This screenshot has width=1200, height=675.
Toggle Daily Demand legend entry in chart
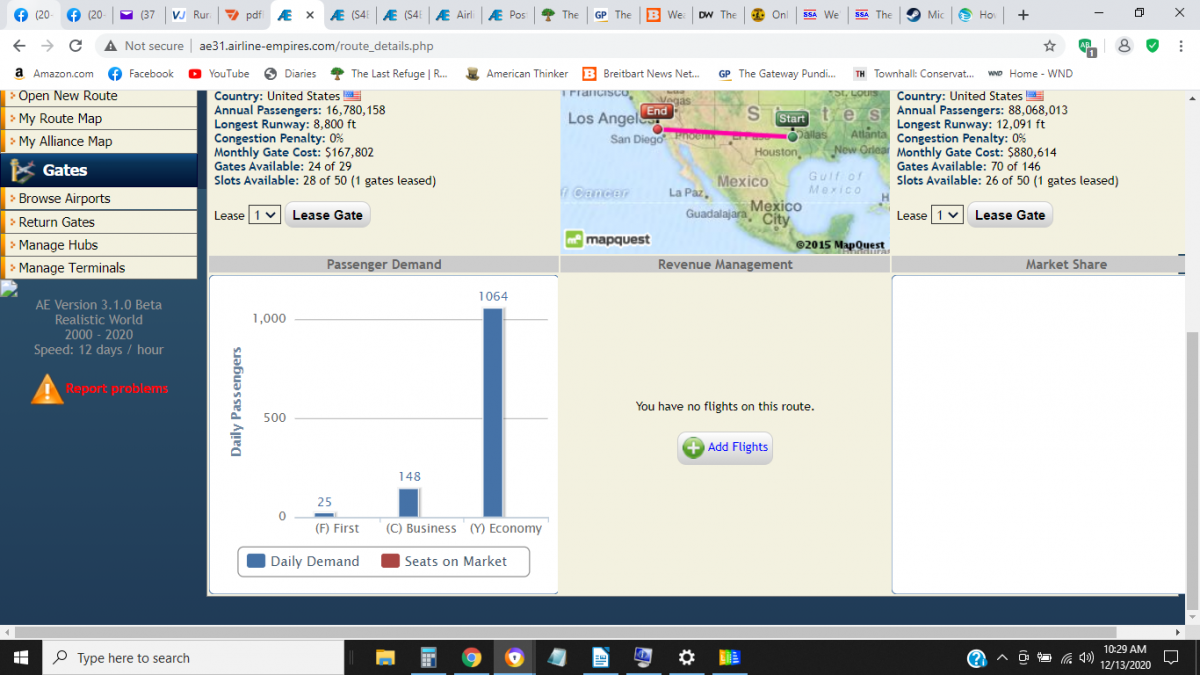tap(303, 561)
